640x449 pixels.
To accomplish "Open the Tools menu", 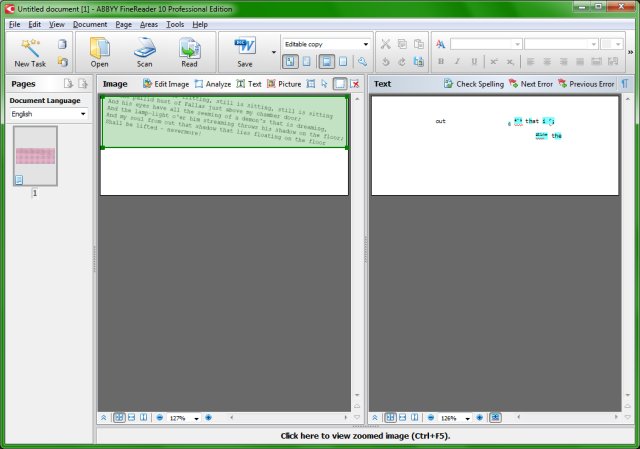I will click(175, 24).
